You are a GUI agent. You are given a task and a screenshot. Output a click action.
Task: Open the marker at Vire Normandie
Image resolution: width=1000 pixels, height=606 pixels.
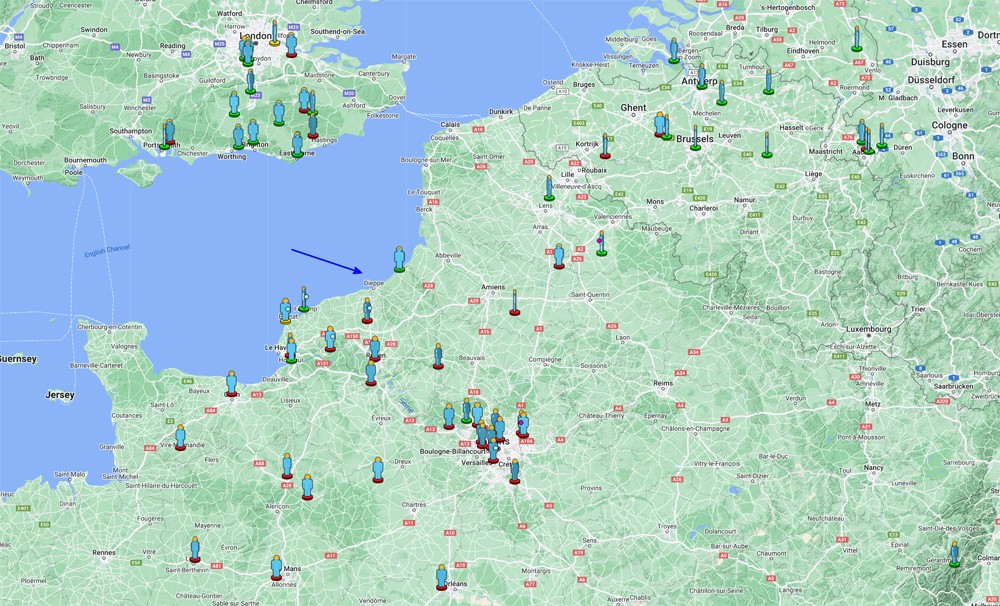(180, 438)
